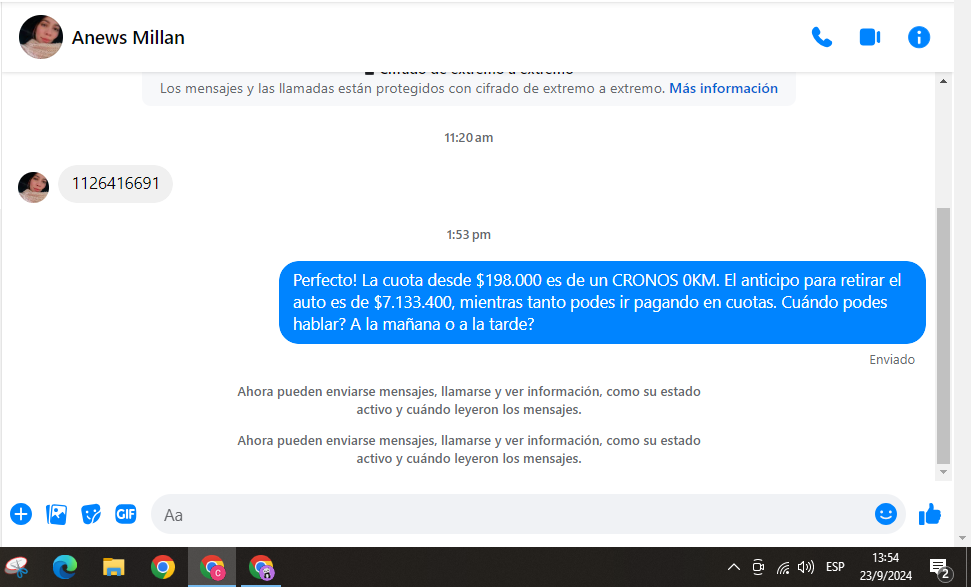Image resolution: width=971 pixels, height=587 pixels.
Task: Open File Explorer from the taskbar
Action: pos(114,567)
